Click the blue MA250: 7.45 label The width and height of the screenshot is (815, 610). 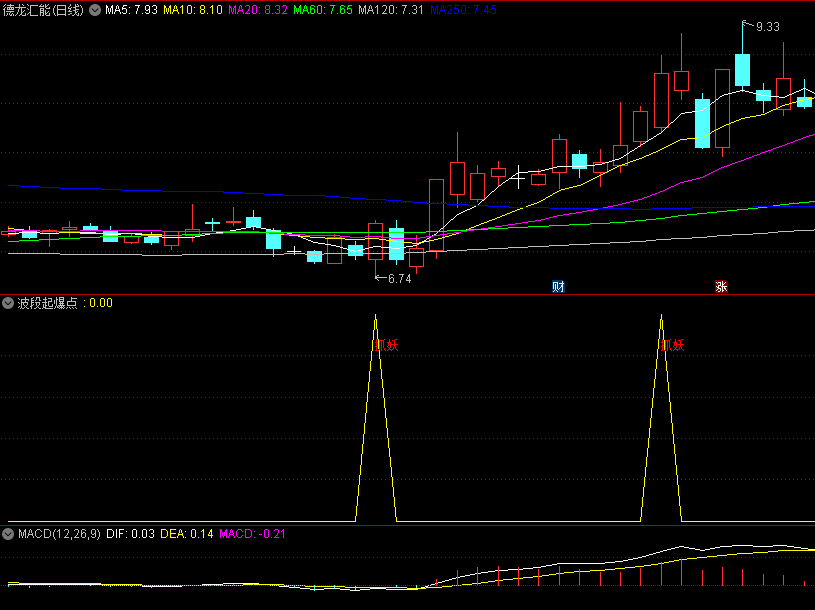click(463, 10)
